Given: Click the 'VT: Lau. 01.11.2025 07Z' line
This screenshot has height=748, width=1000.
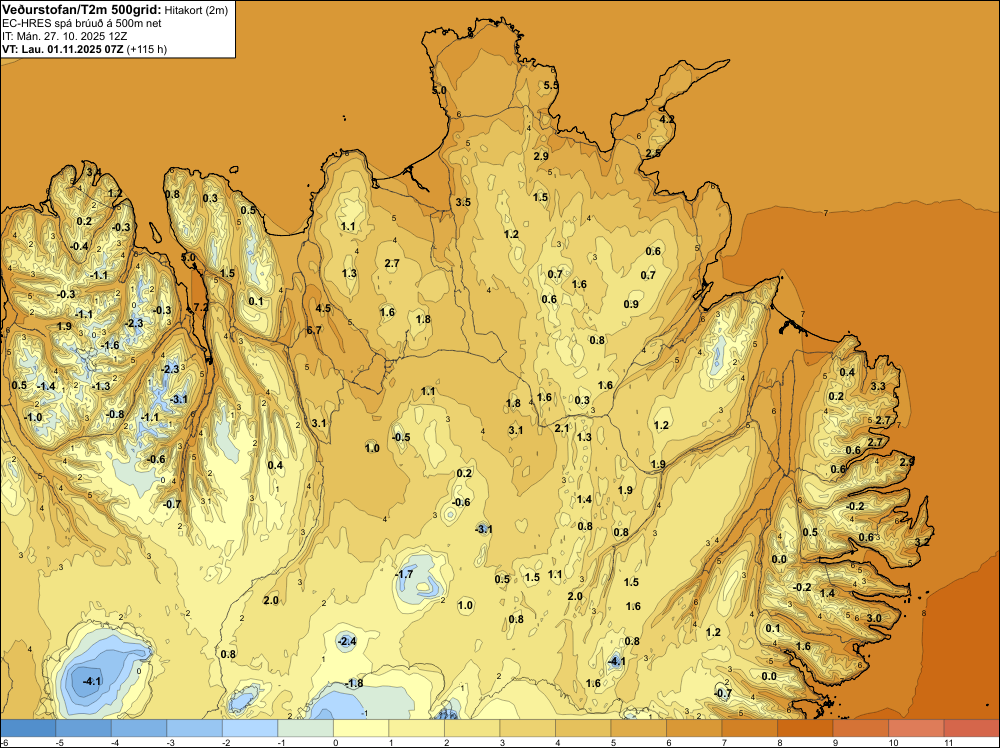Looking at the screenshot, I should click(63, 49).
